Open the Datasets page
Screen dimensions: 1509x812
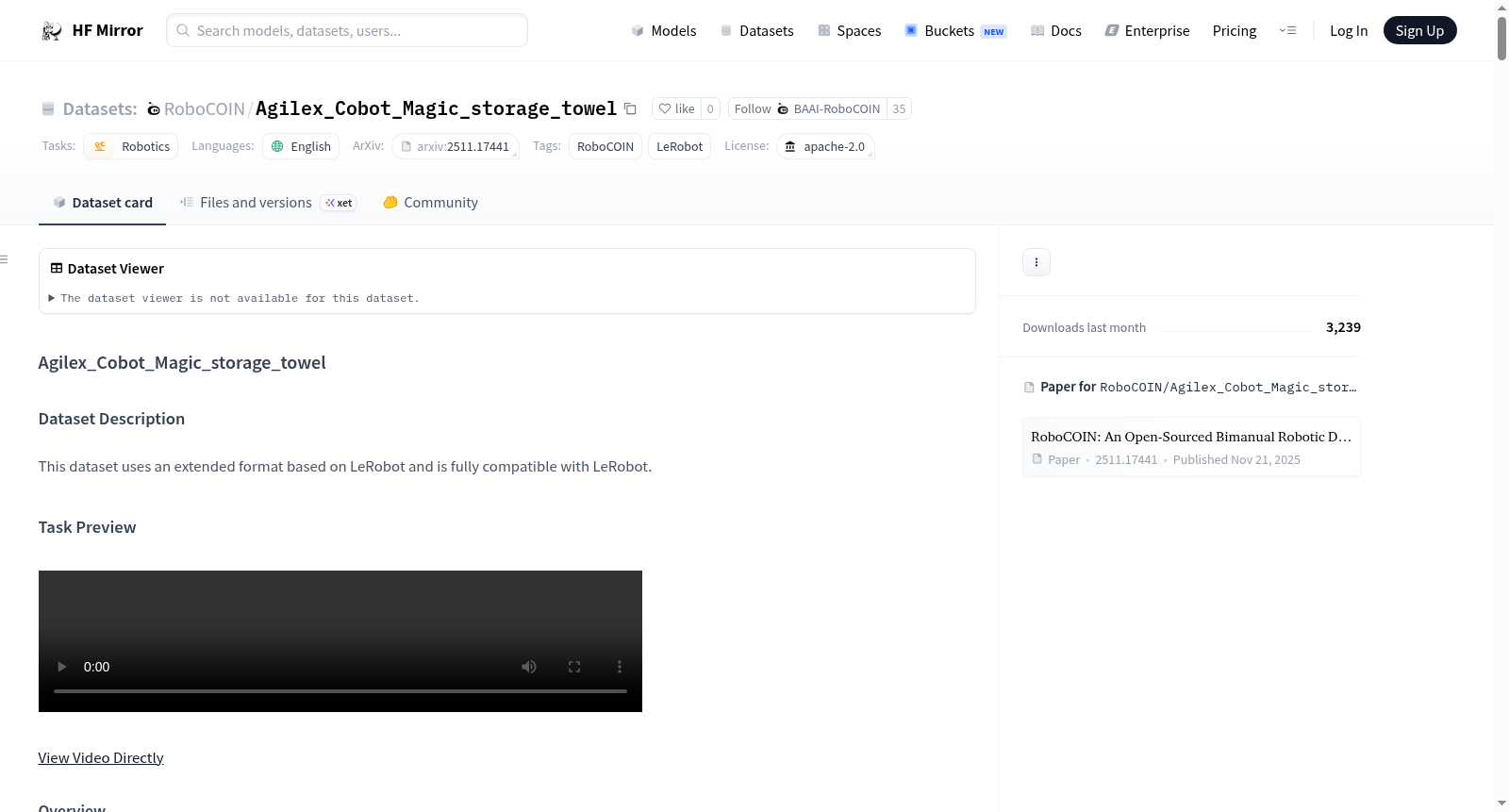tap(756, 31)
